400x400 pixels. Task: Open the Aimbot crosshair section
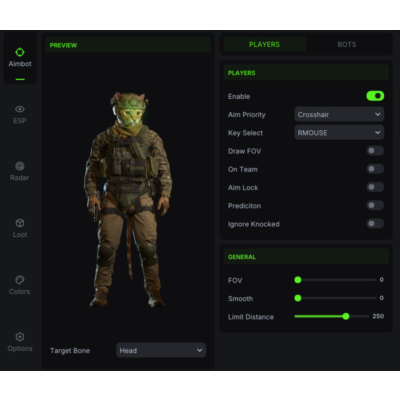point(20,58)
